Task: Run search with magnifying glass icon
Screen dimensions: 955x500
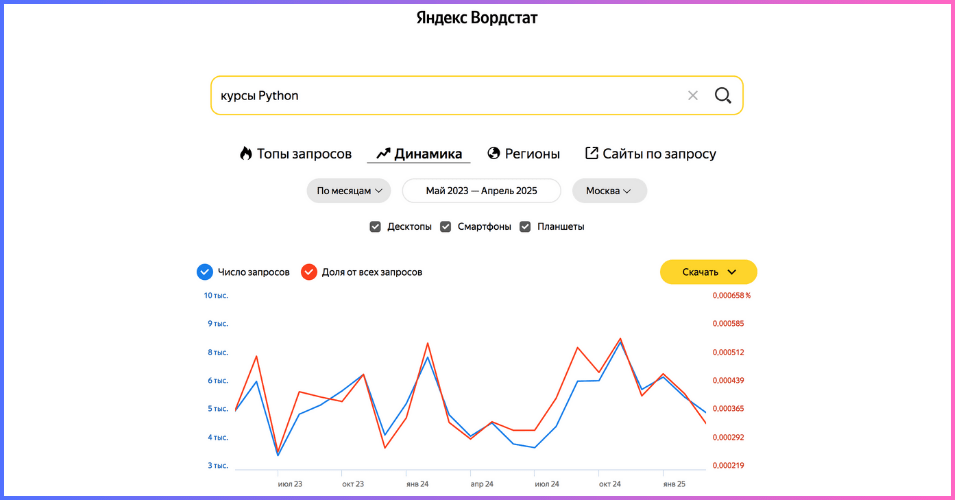Action: click(723, 96)
